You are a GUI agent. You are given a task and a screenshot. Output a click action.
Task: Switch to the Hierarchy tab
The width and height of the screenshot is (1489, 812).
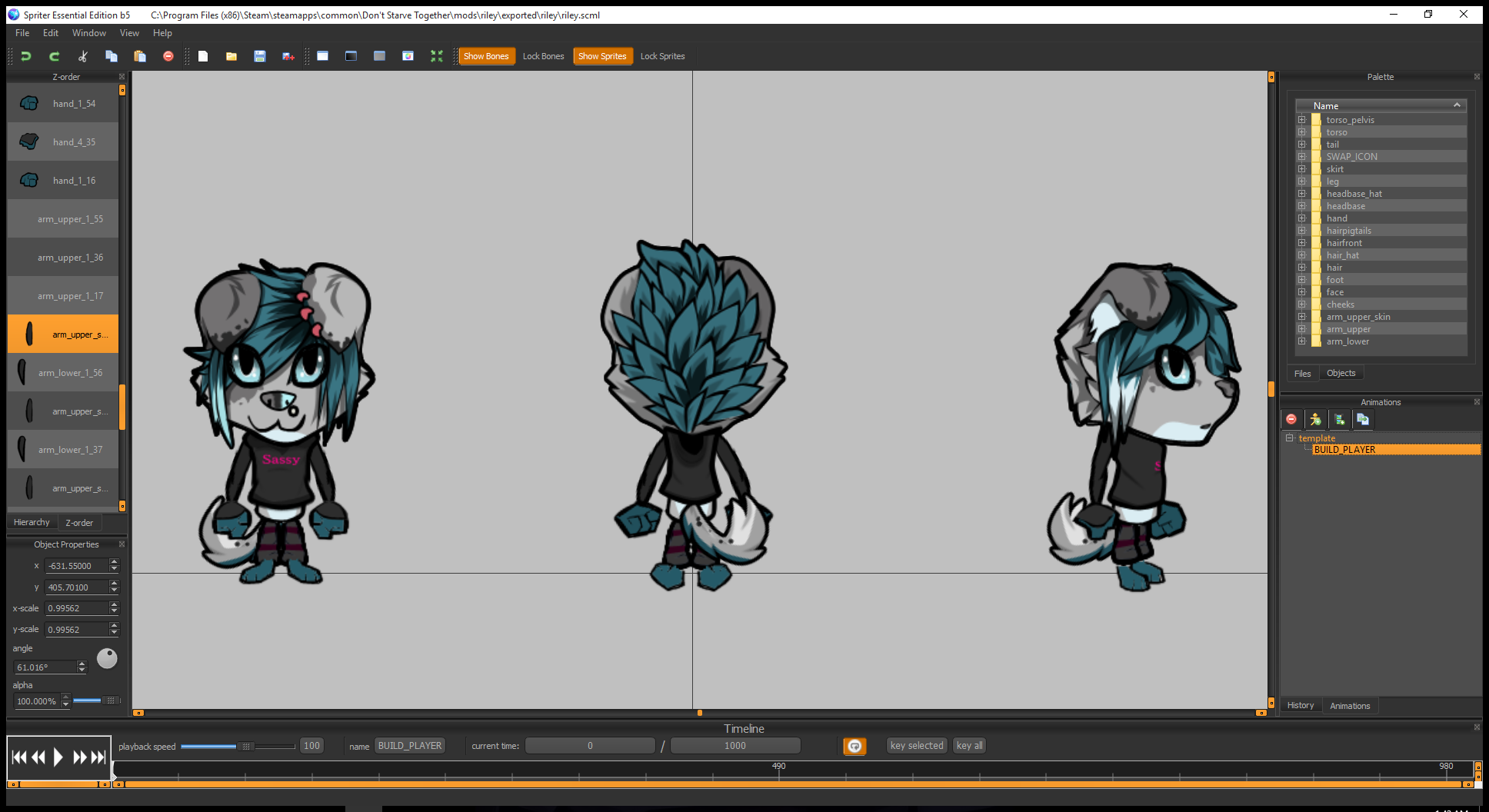[x=32, y=522]
